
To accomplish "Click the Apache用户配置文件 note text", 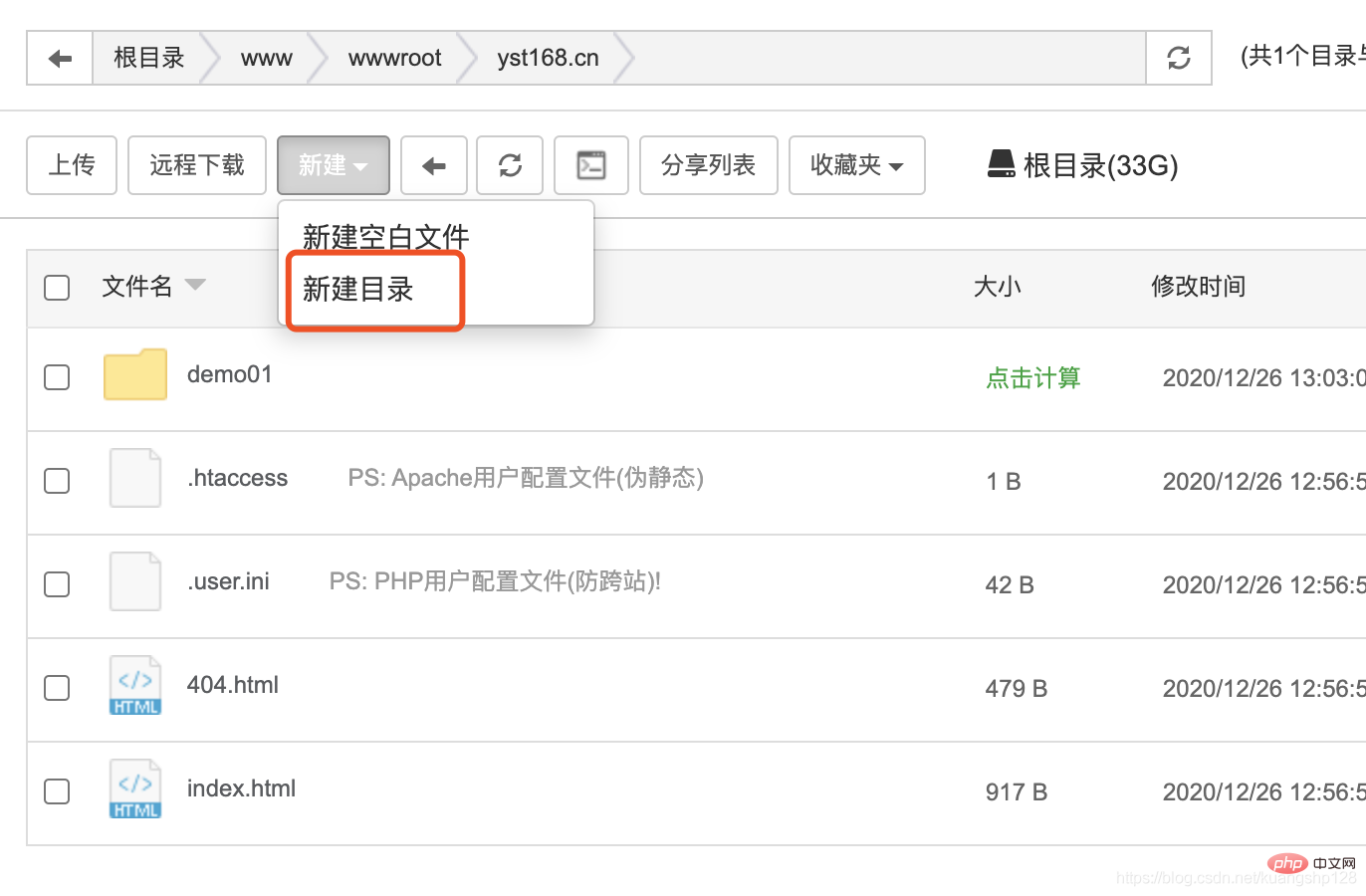I will point(526,478).
